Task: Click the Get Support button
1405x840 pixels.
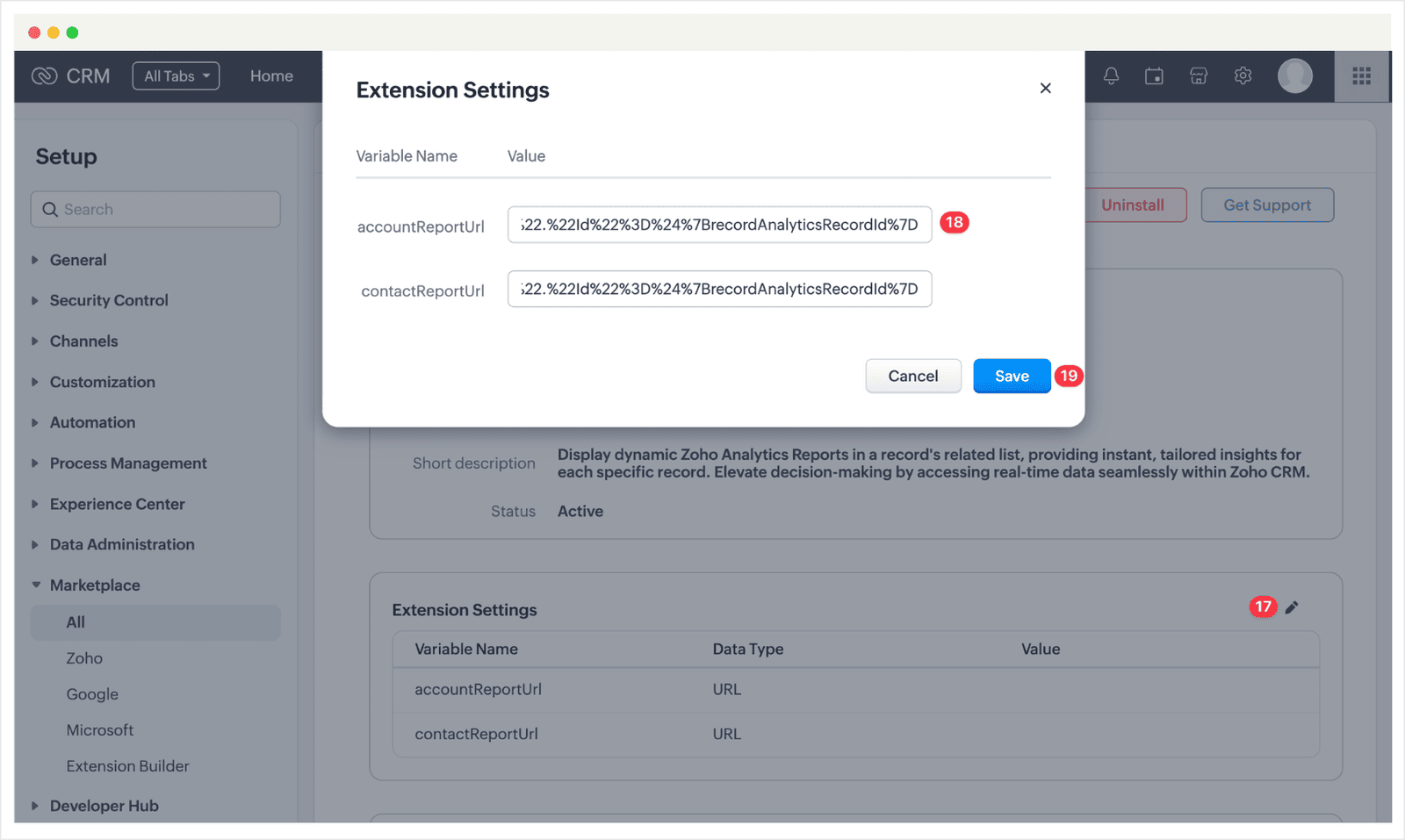Action: point(1267,205)
